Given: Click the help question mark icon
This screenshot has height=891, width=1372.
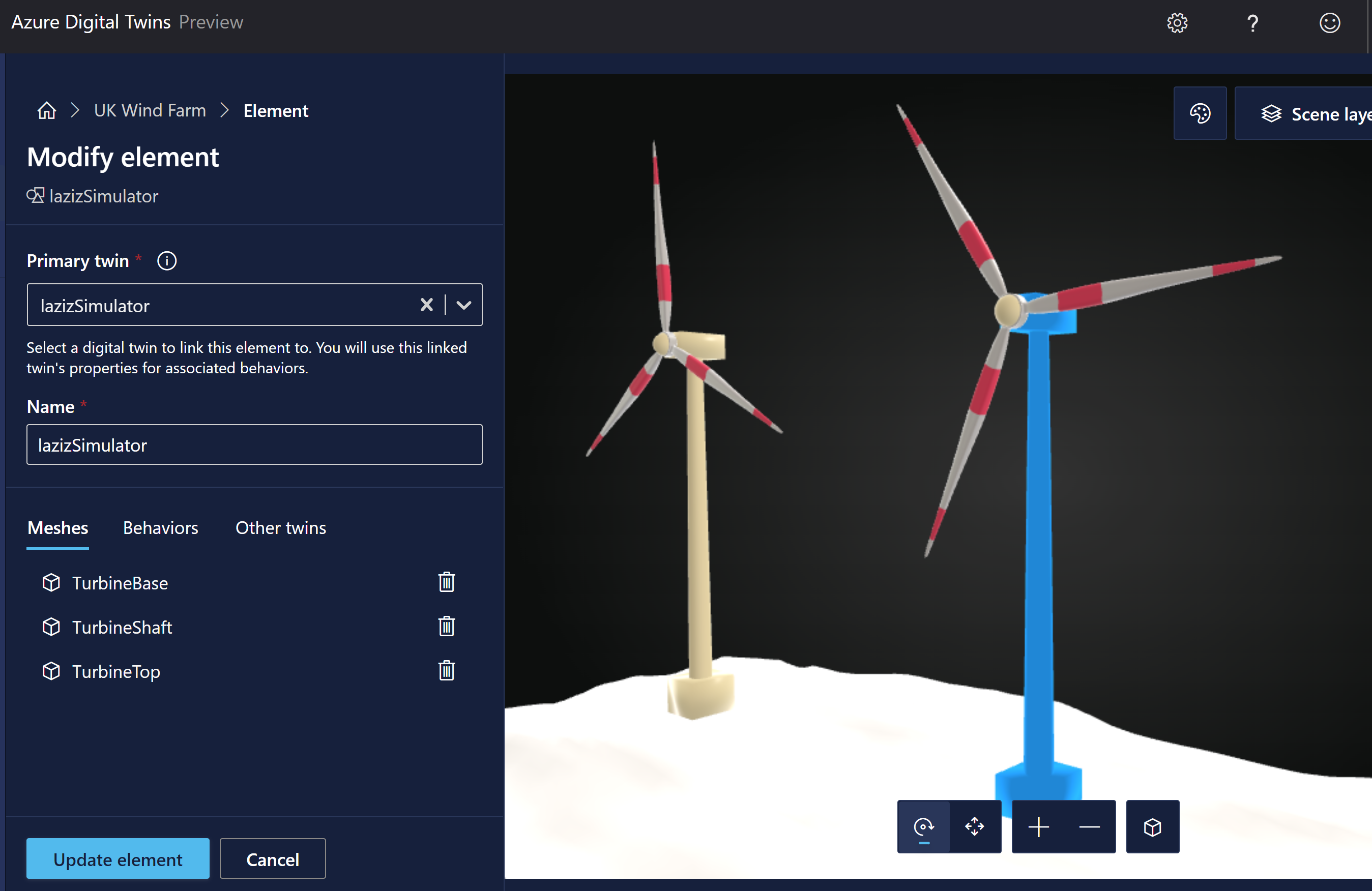Looking at the screenshot, I should (x=1252, y=23).
